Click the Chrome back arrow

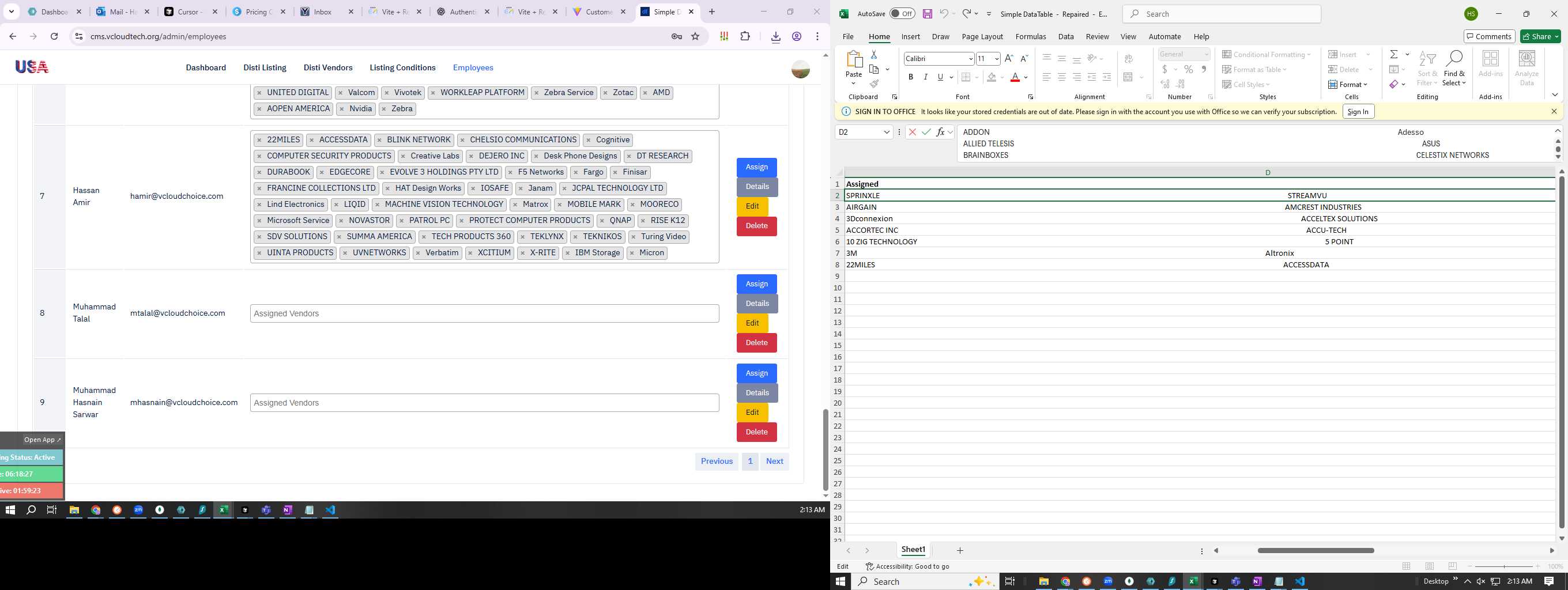(x=13, y=36)
